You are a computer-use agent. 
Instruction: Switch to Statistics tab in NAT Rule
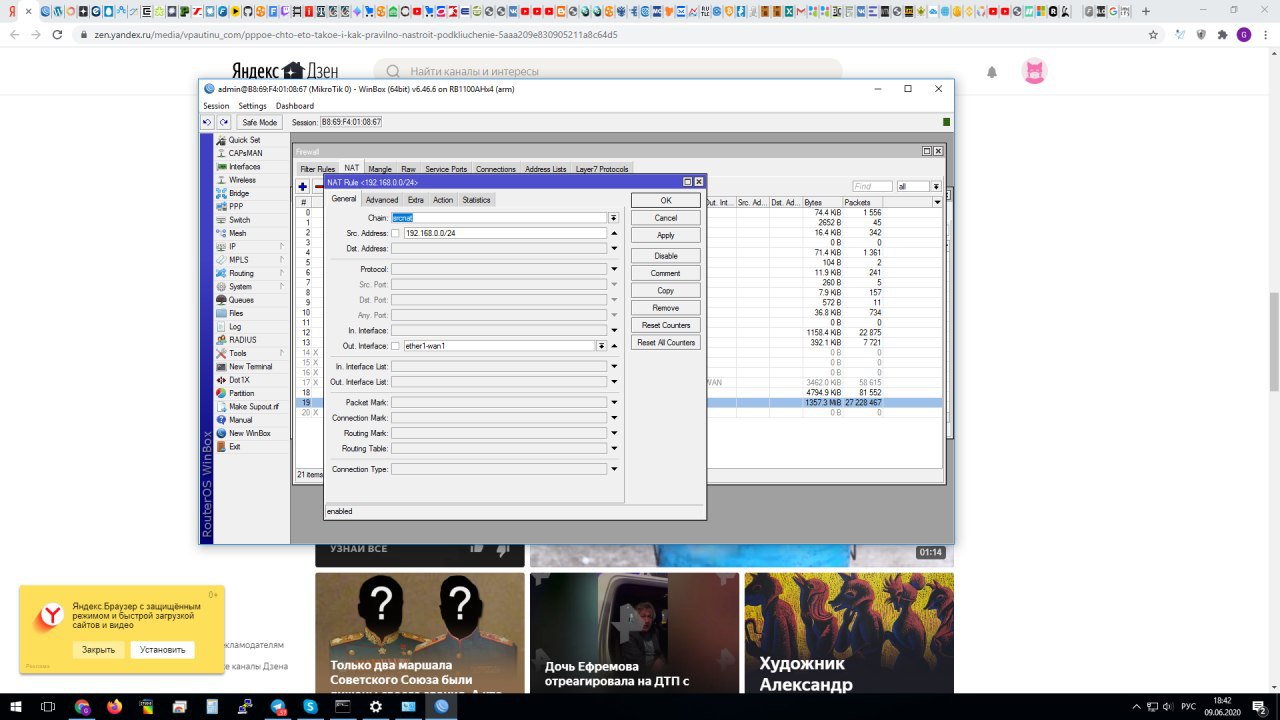(x=476, y=200)
